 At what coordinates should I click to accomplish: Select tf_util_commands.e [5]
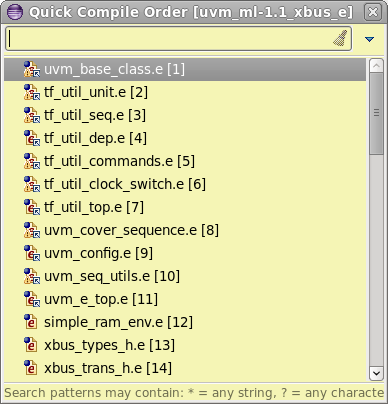coord(185,161)
